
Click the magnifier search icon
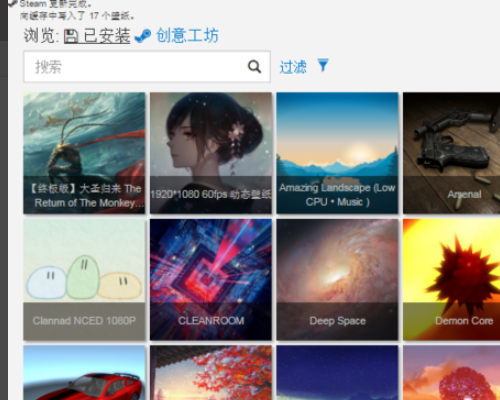(254, 67)
